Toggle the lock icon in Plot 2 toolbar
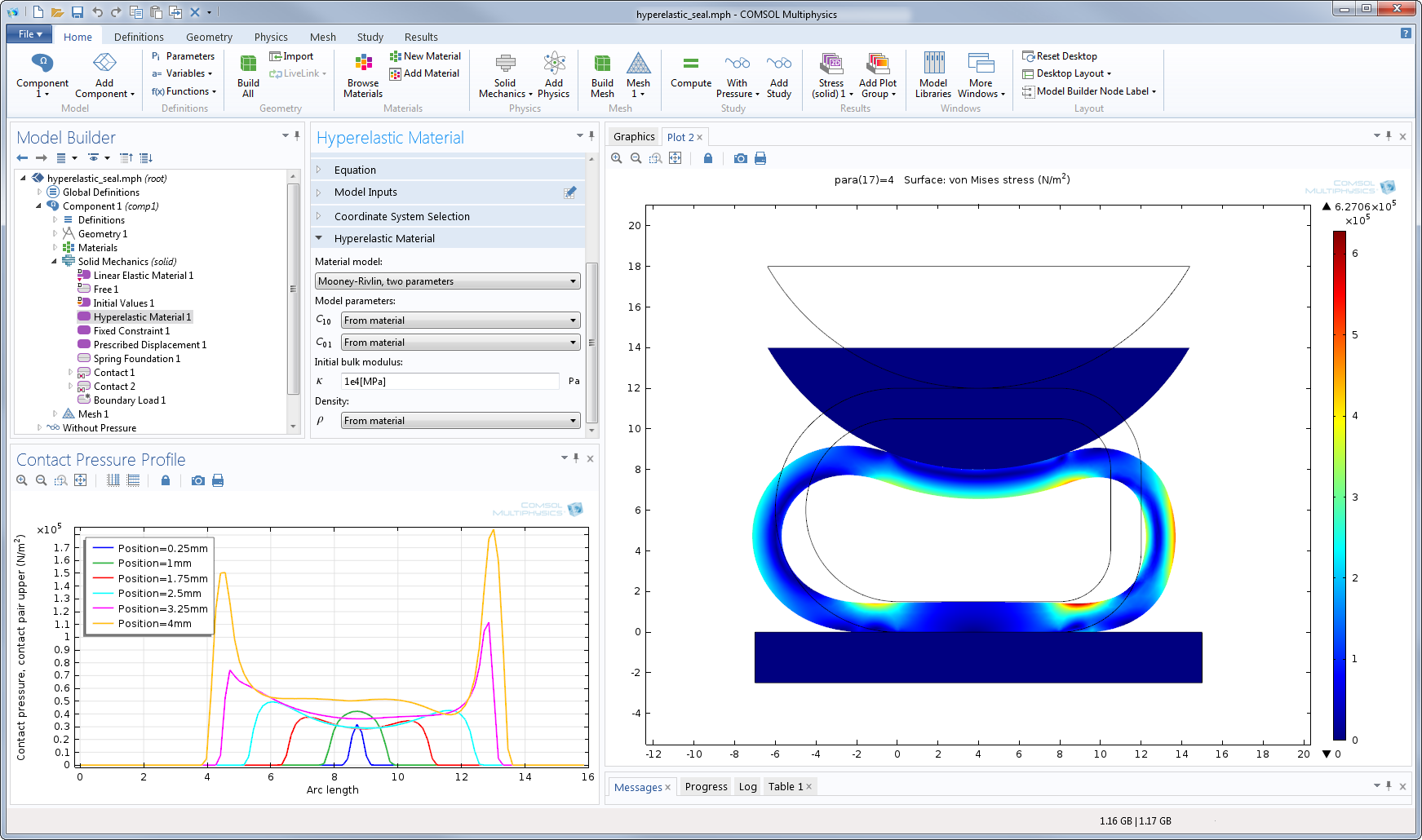 [708, 158]
